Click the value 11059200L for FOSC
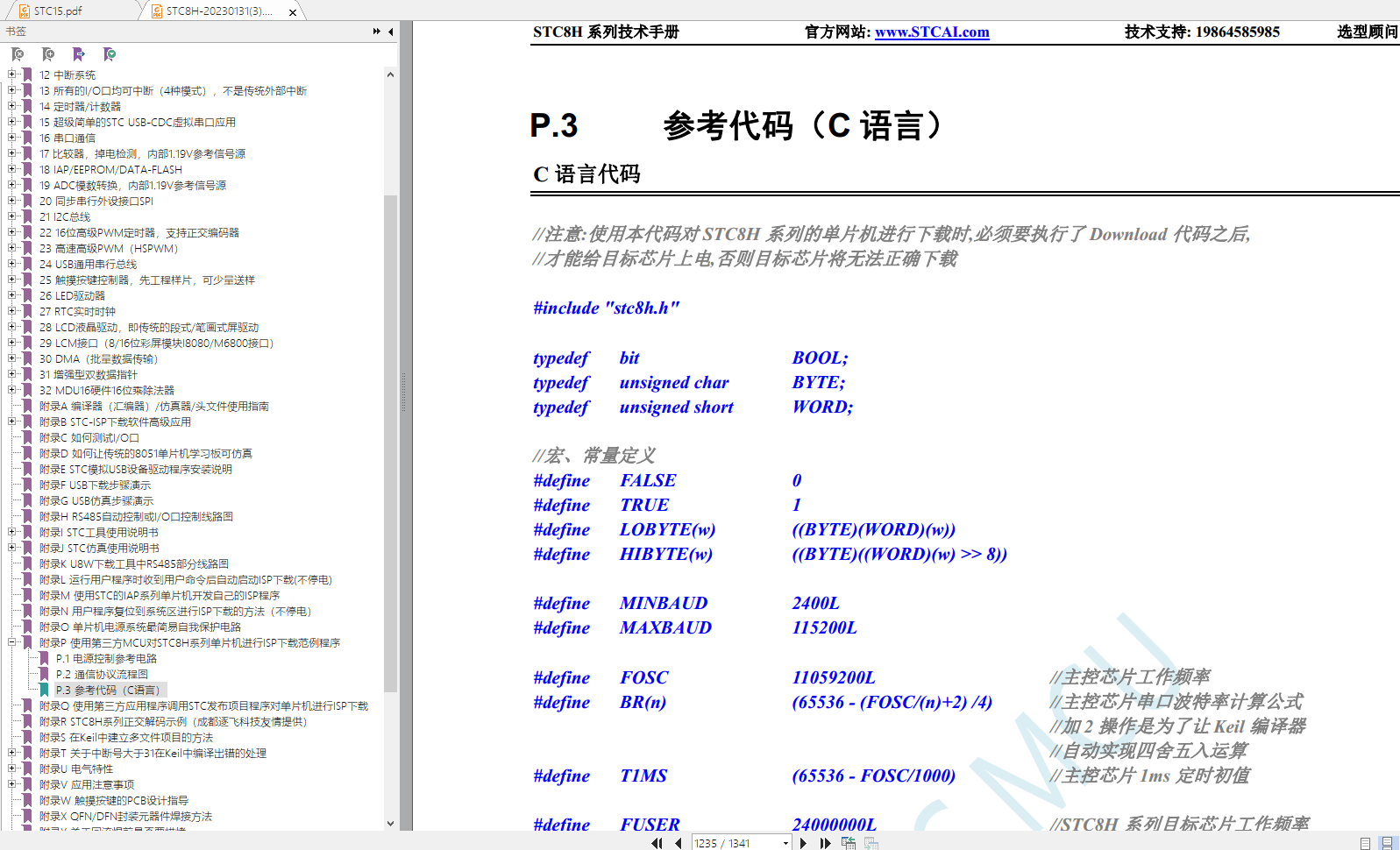1400x850 pixels. 834,677
